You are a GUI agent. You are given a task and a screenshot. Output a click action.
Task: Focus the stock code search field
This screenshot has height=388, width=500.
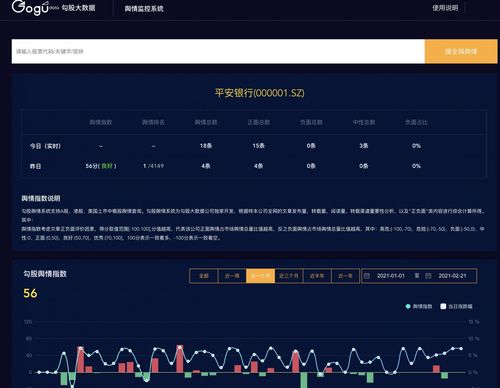pos(218,51)
